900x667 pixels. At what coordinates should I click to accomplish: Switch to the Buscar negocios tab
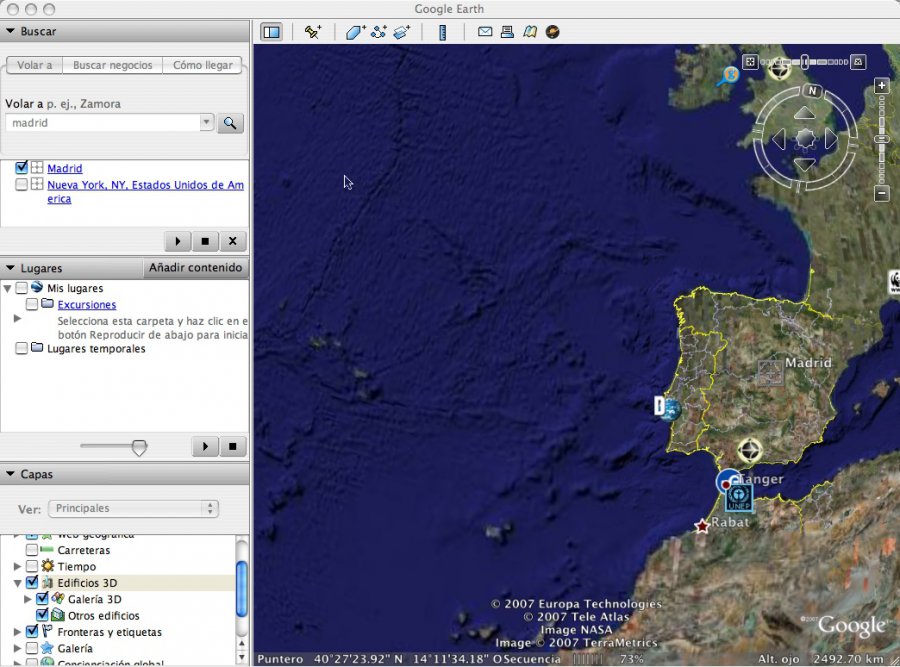[x=112, y=65]
